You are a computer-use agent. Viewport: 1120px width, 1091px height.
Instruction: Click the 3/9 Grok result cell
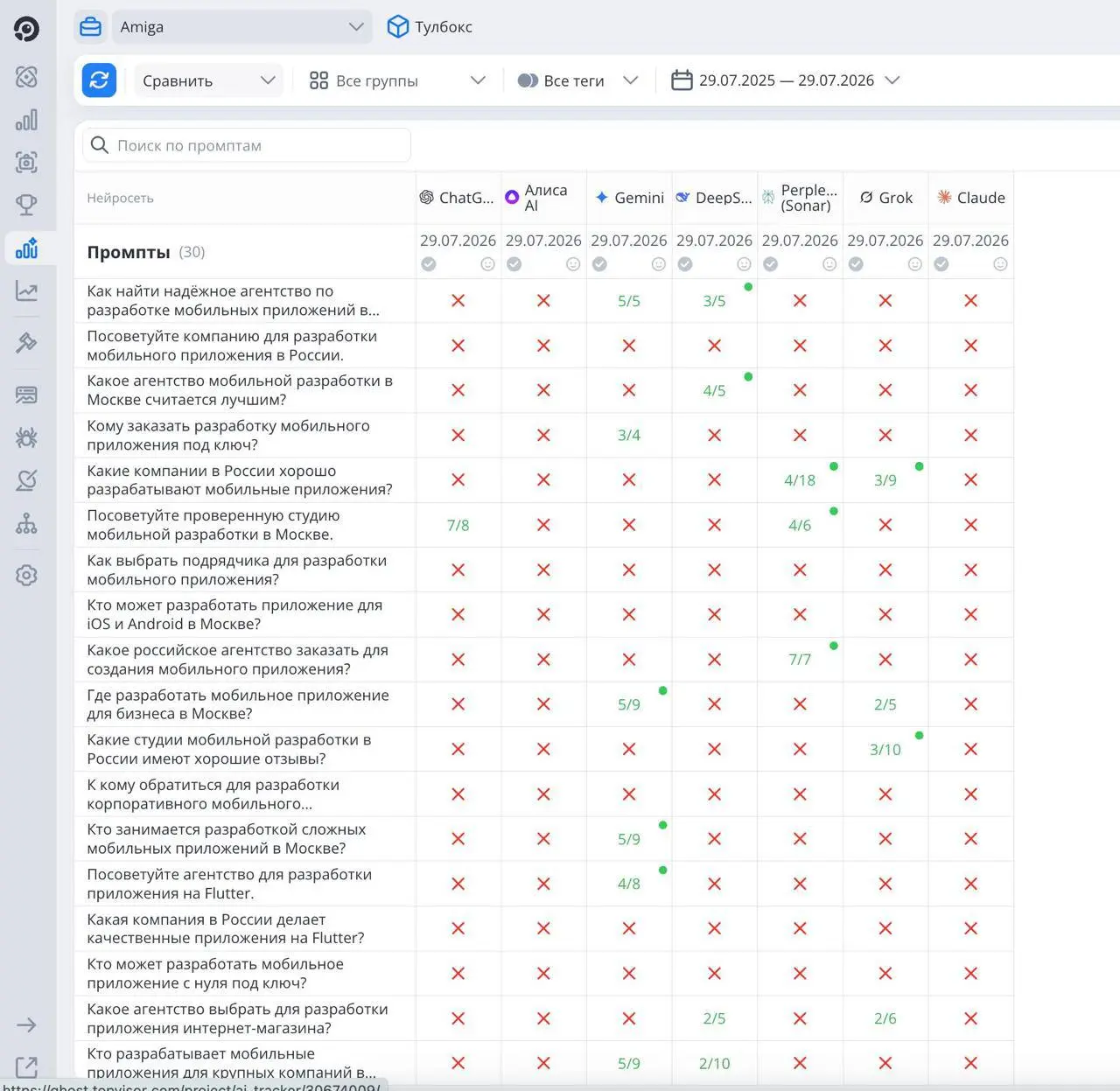click(x=885, y=480)
